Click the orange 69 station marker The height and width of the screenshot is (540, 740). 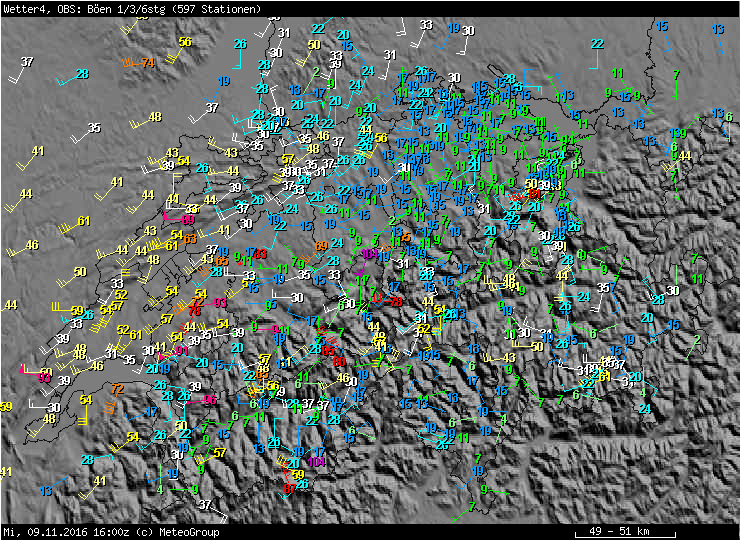point(321,246)
